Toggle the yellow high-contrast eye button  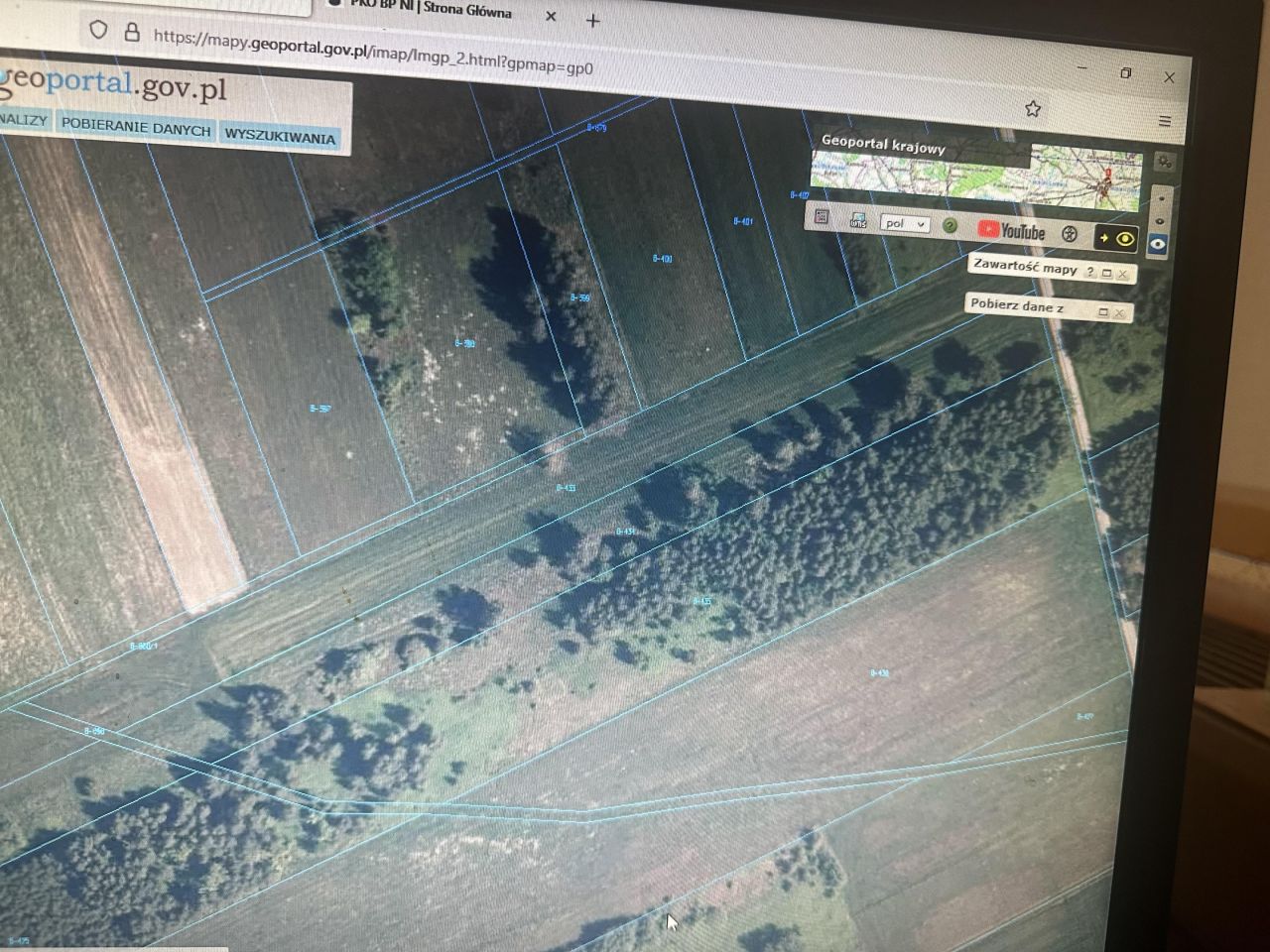1116,239
